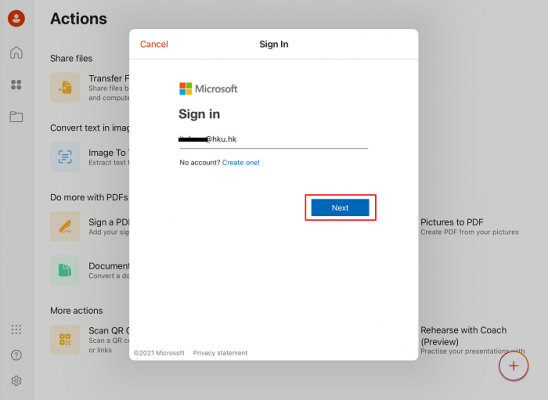
Task: Click the ©2021 Microsoft footer text
Action: 159,353
